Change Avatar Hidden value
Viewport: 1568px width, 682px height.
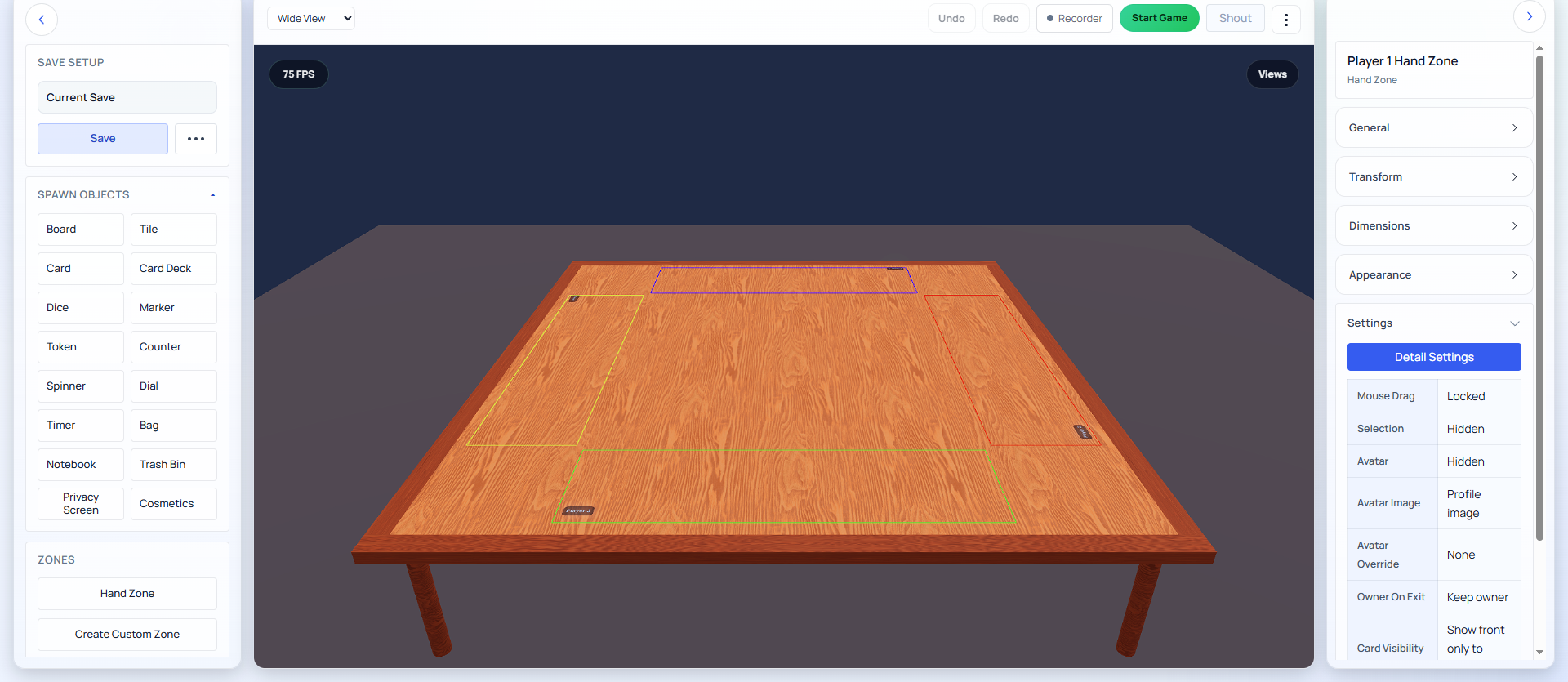tap(1479, 461)
